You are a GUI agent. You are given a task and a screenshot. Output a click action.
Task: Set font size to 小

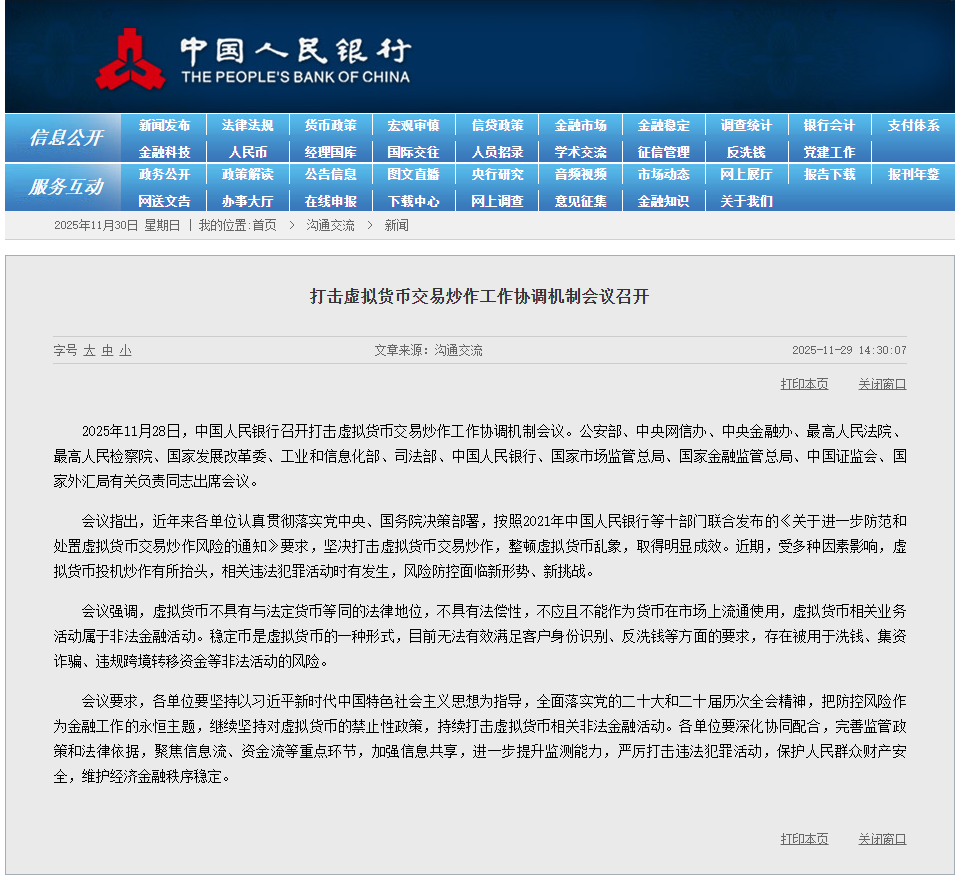[x=126, y=351]
